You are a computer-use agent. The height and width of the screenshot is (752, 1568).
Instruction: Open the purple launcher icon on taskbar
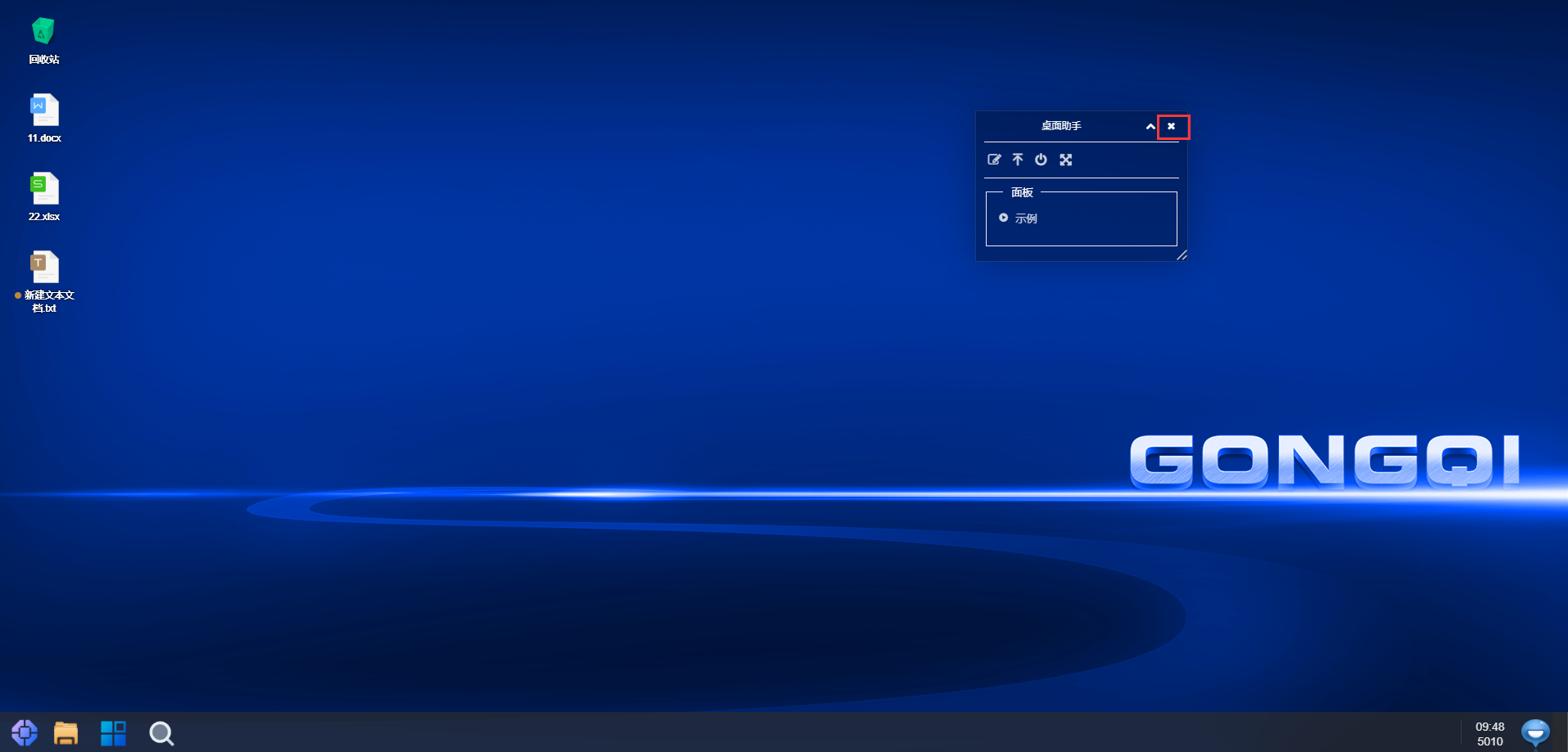coord(25,732)
